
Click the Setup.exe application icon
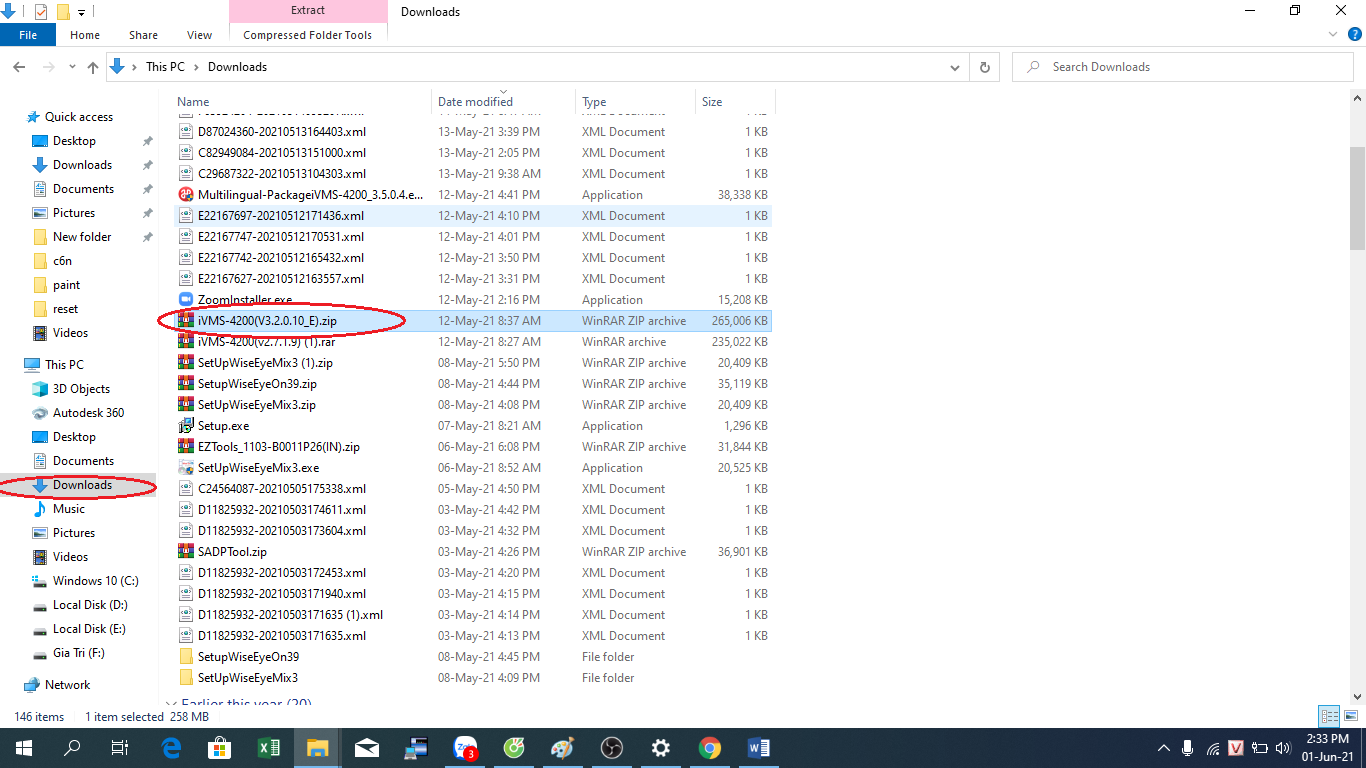(186, 425)
